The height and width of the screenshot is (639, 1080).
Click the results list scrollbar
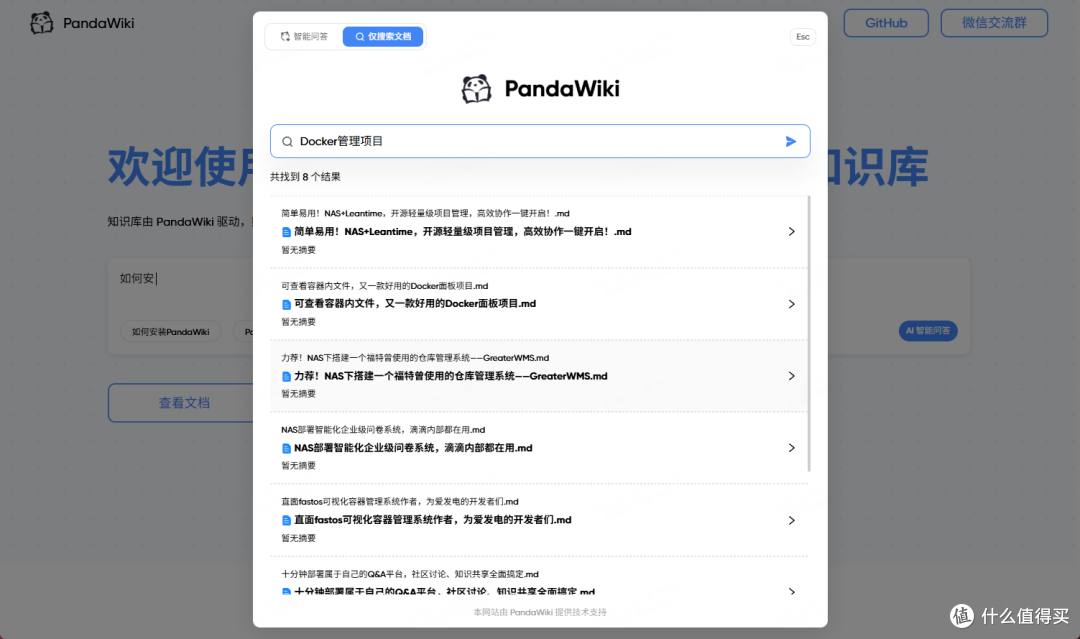click(809, 334)
